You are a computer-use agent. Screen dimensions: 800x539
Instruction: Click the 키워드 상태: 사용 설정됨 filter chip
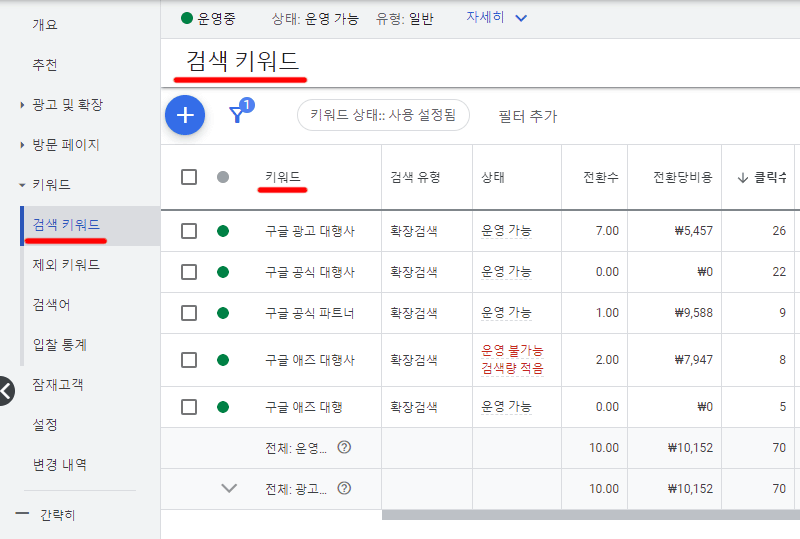[383, 115]
